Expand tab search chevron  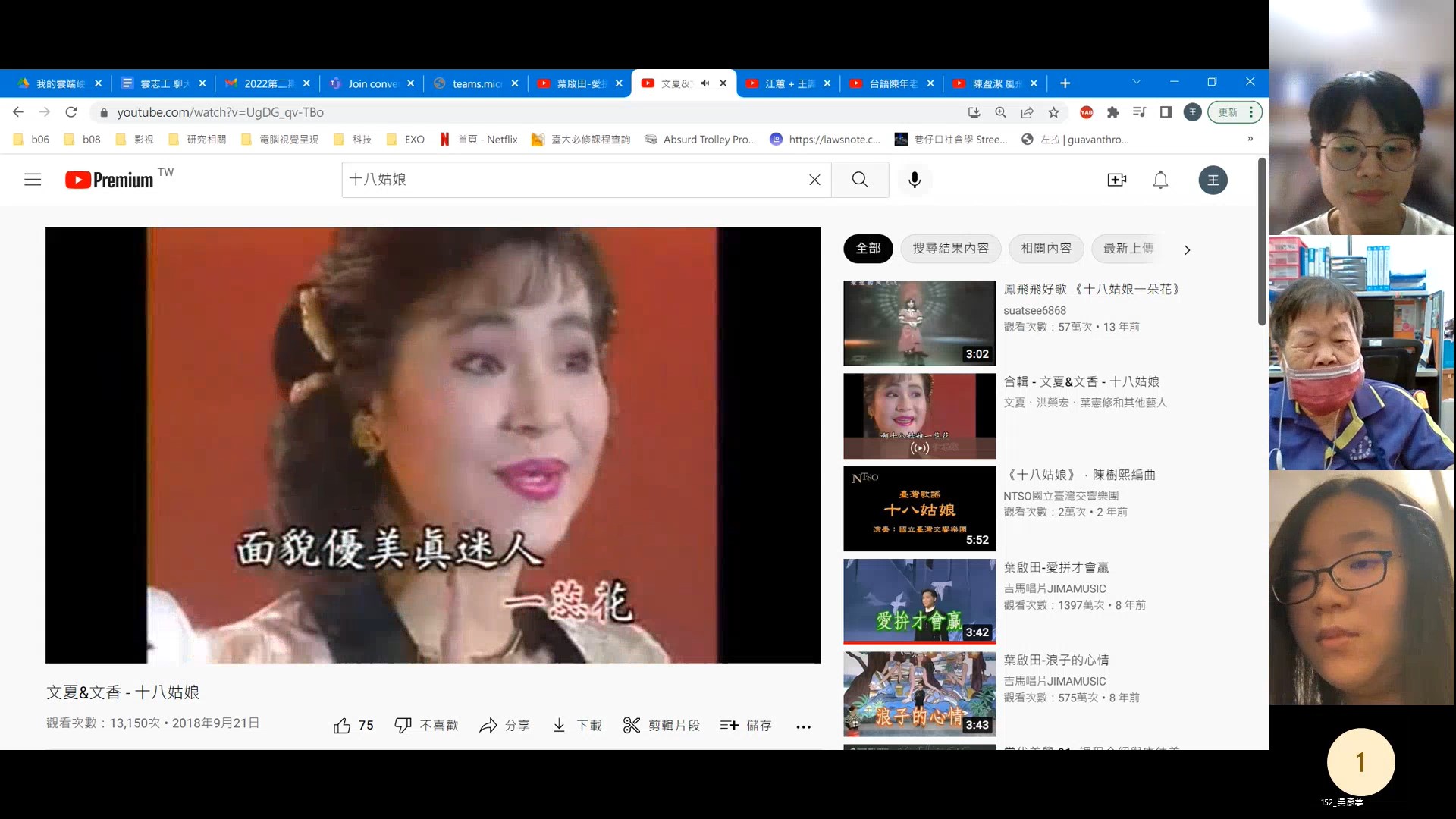coord(1136,82)
